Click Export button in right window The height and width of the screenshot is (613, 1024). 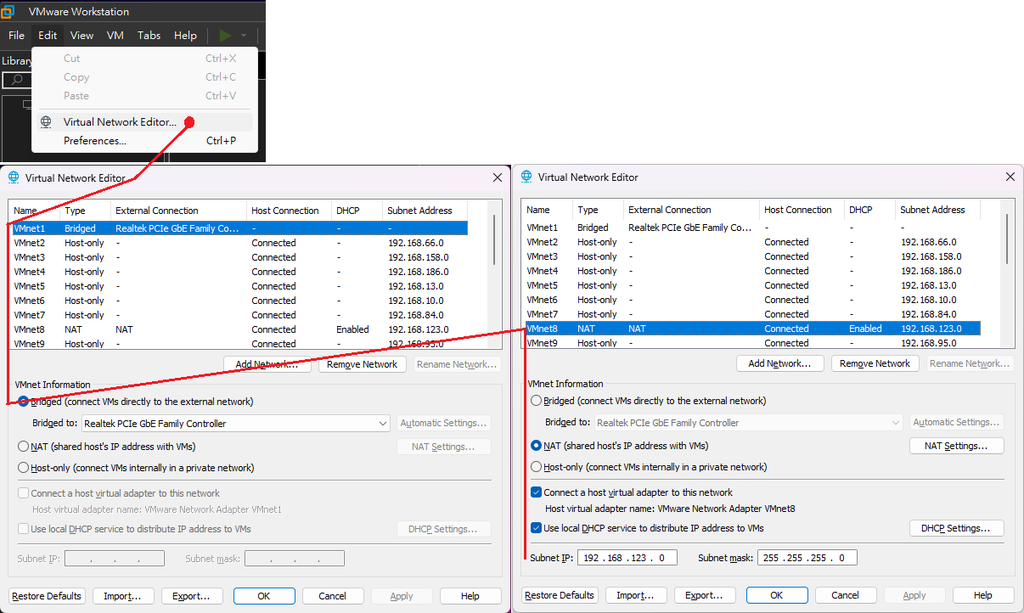click(x=704, y=595)
